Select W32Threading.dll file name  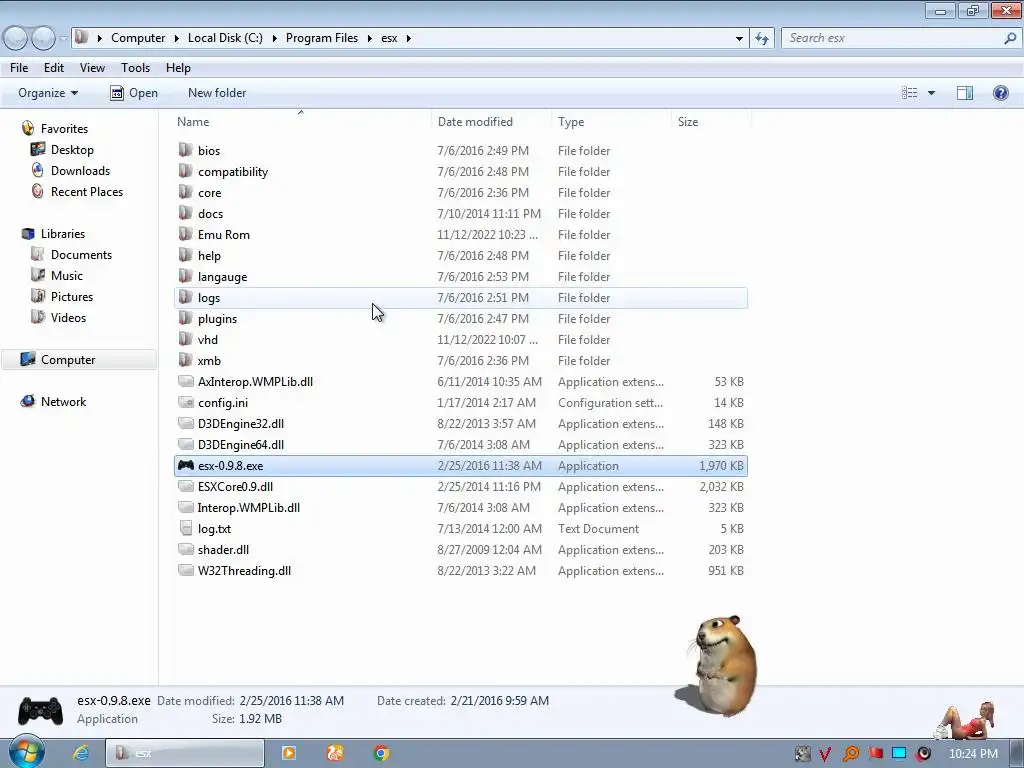point(244,571)
